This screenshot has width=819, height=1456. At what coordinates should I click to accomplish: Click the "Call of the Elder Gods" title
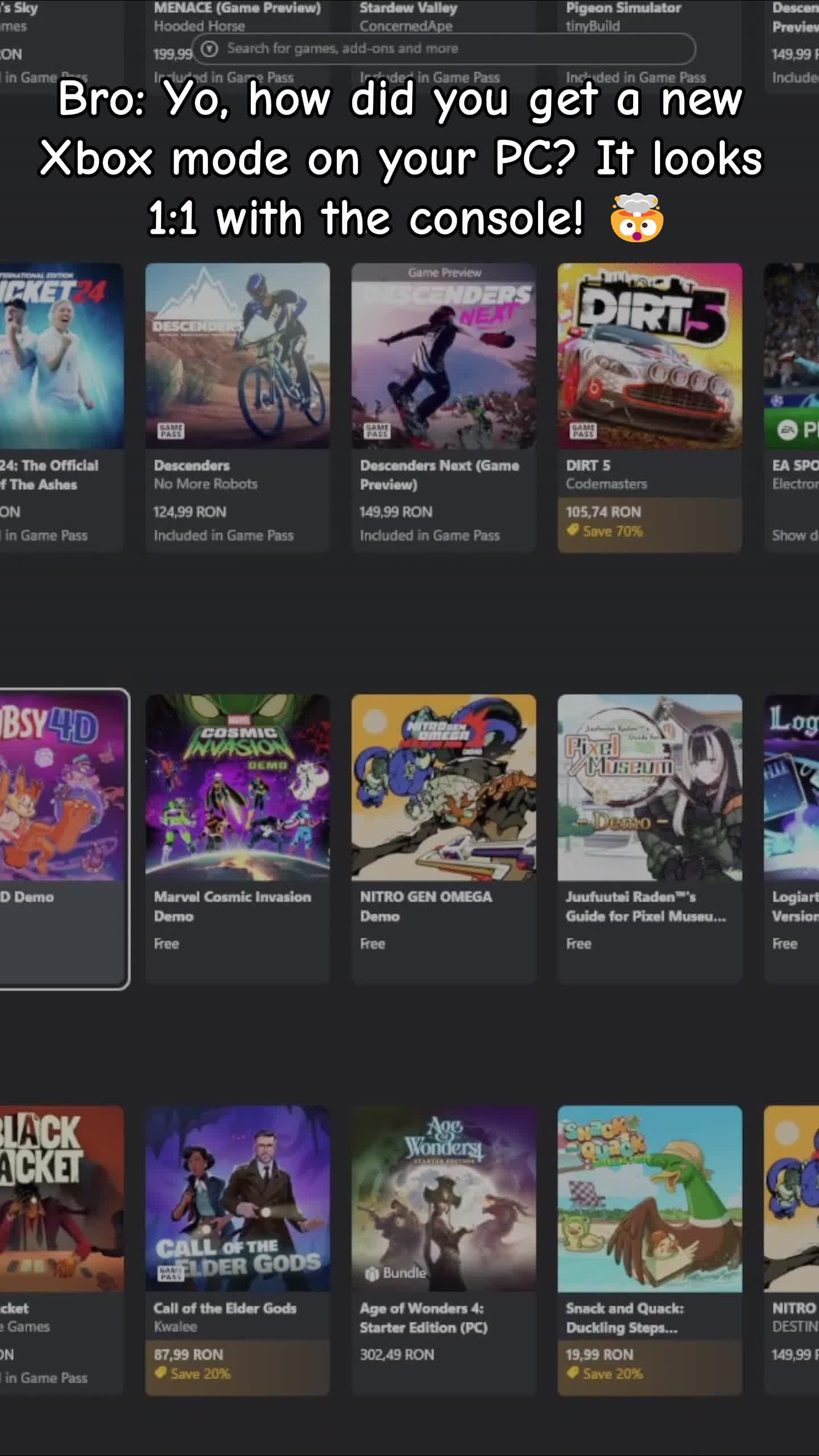pyautogui.click(x=225, y=1308)
